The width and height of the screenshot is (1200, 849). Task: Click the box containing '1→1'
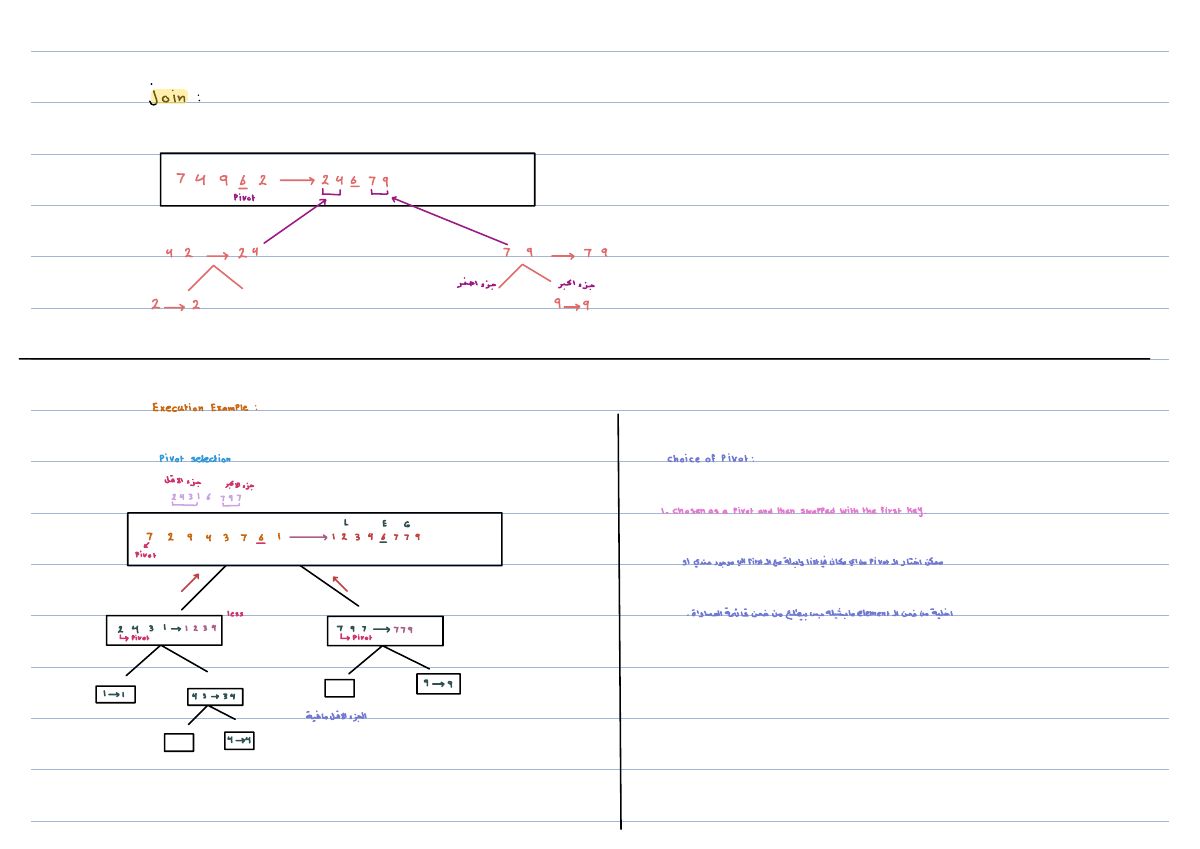pos(115,694)
